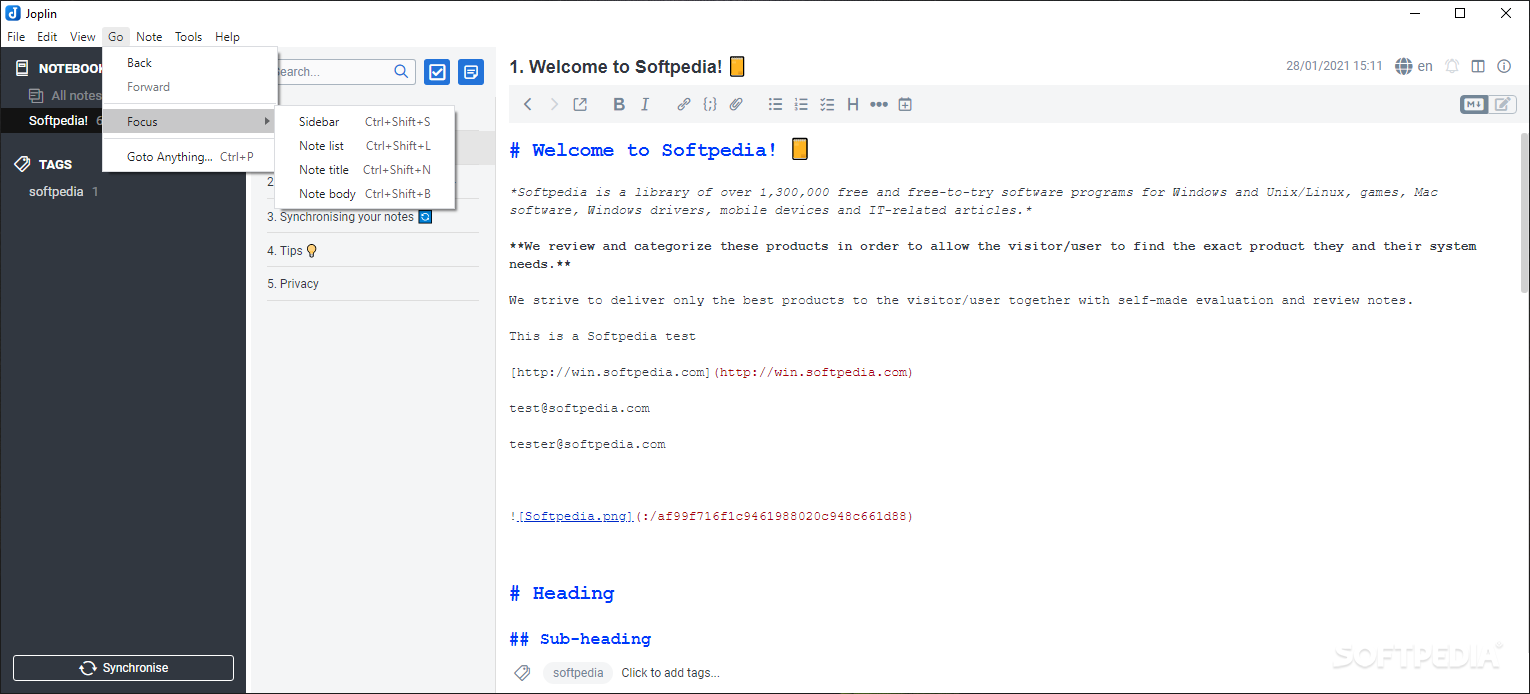Select the softpedia tag in the sidebar
This screenshot has height=694, width=1530.
click(x=56, y=191)
